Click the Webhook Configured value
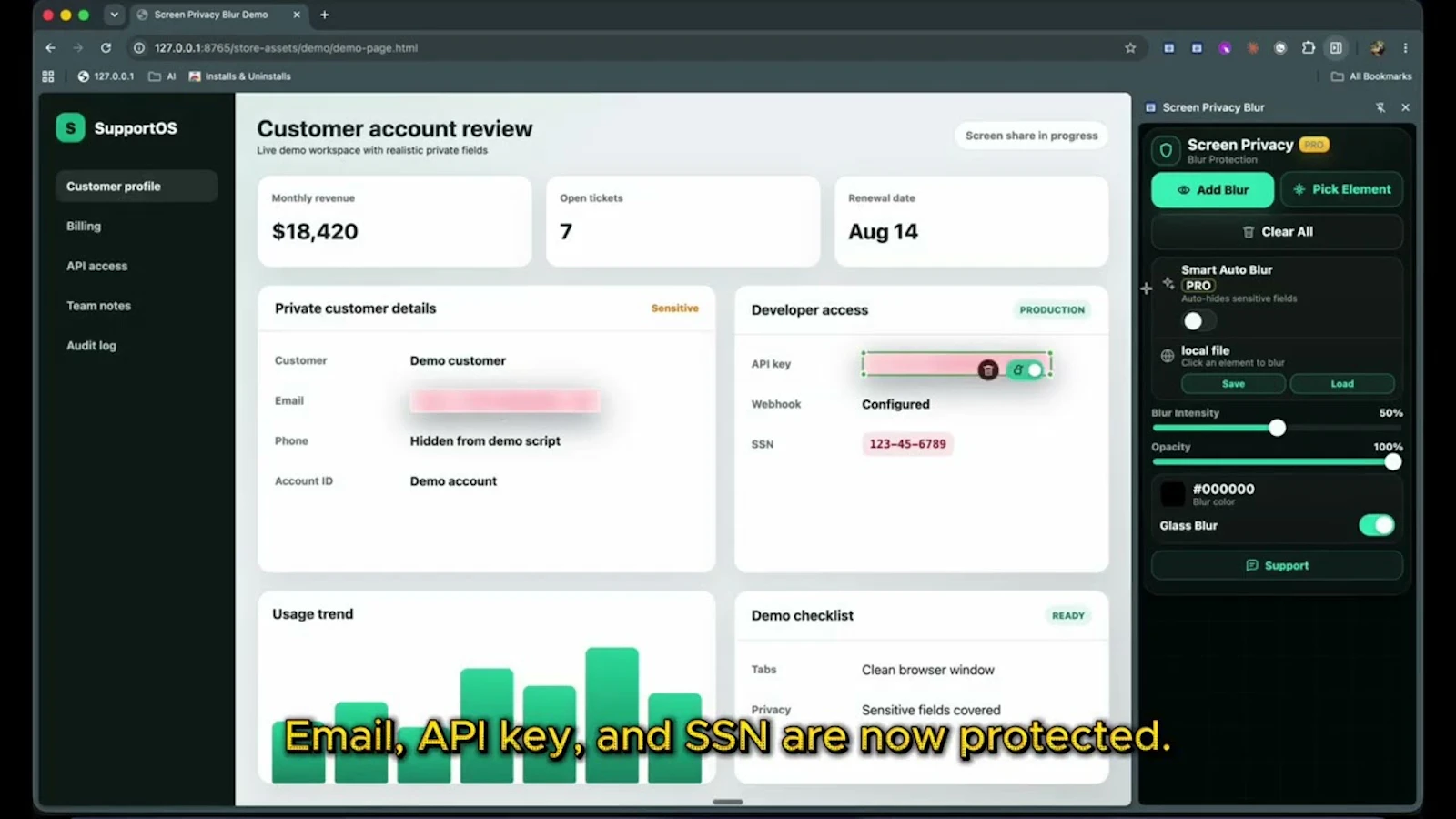The width and height of the screenshot is (1456, 819). coord(895,404)
